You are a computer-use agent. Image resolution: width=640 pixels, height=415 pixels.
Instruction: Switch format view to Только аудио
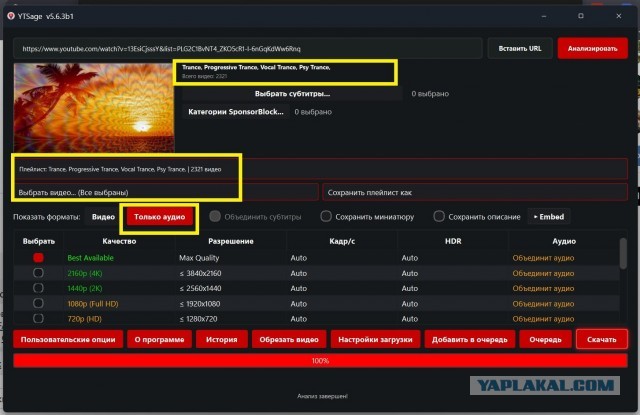[x=160, y=217]
